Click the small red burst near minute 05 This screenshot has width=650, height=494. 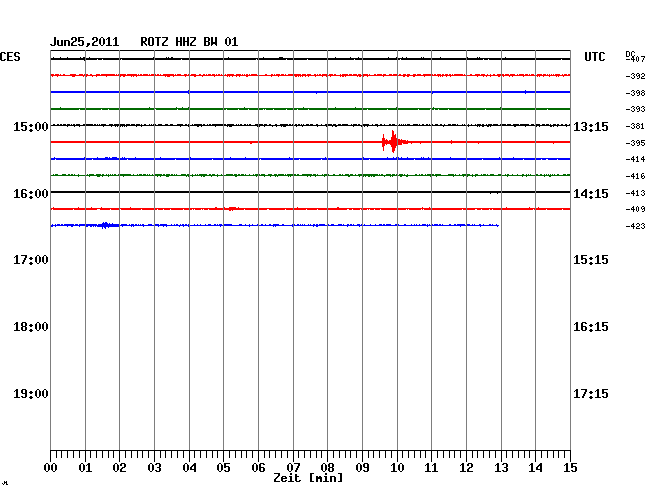click(232, 208)
